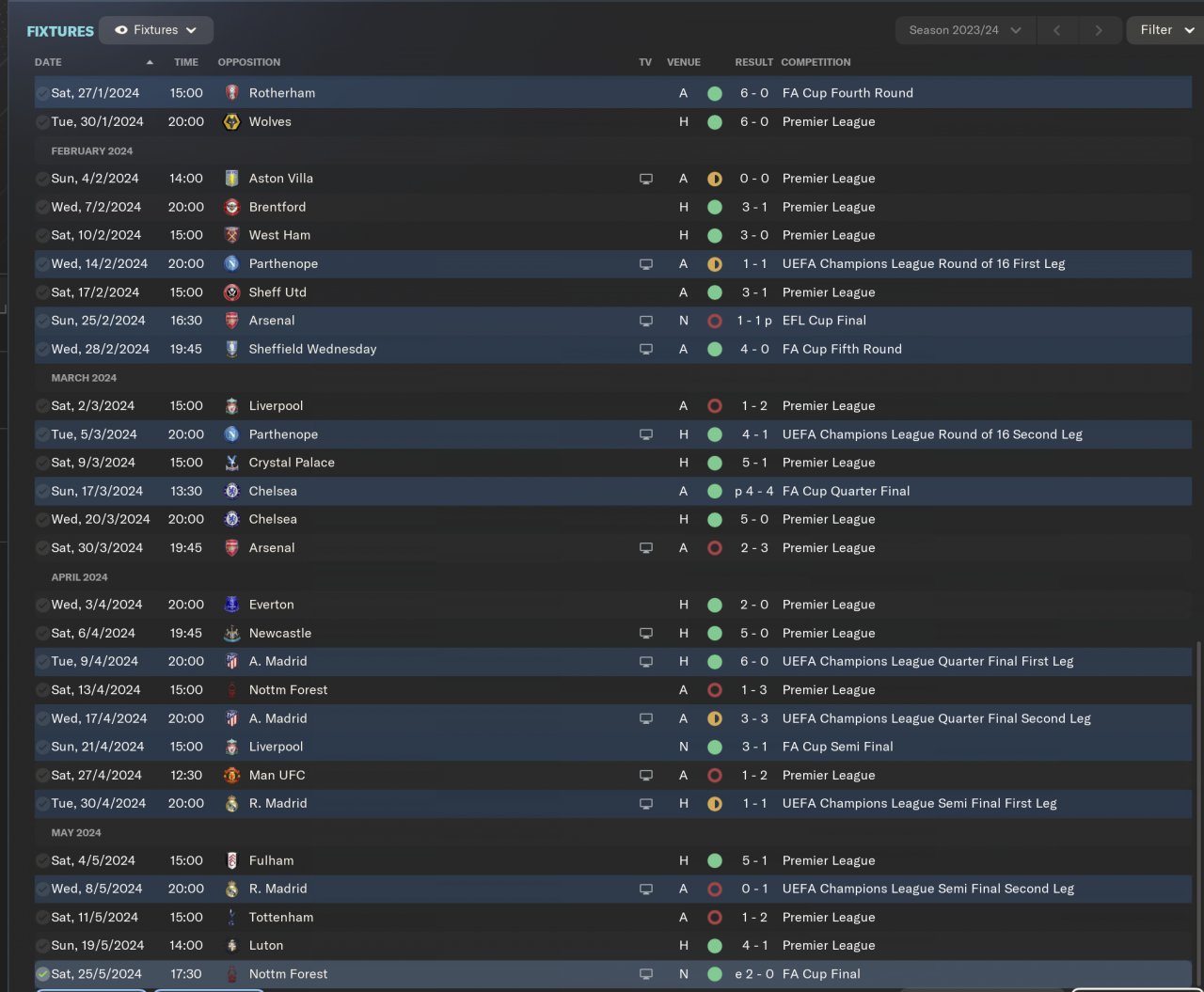Viewport: 1204px width, 992px height.
Task: Click draw indicator on Aston Villa result
Action: click(x=715, y=179)
